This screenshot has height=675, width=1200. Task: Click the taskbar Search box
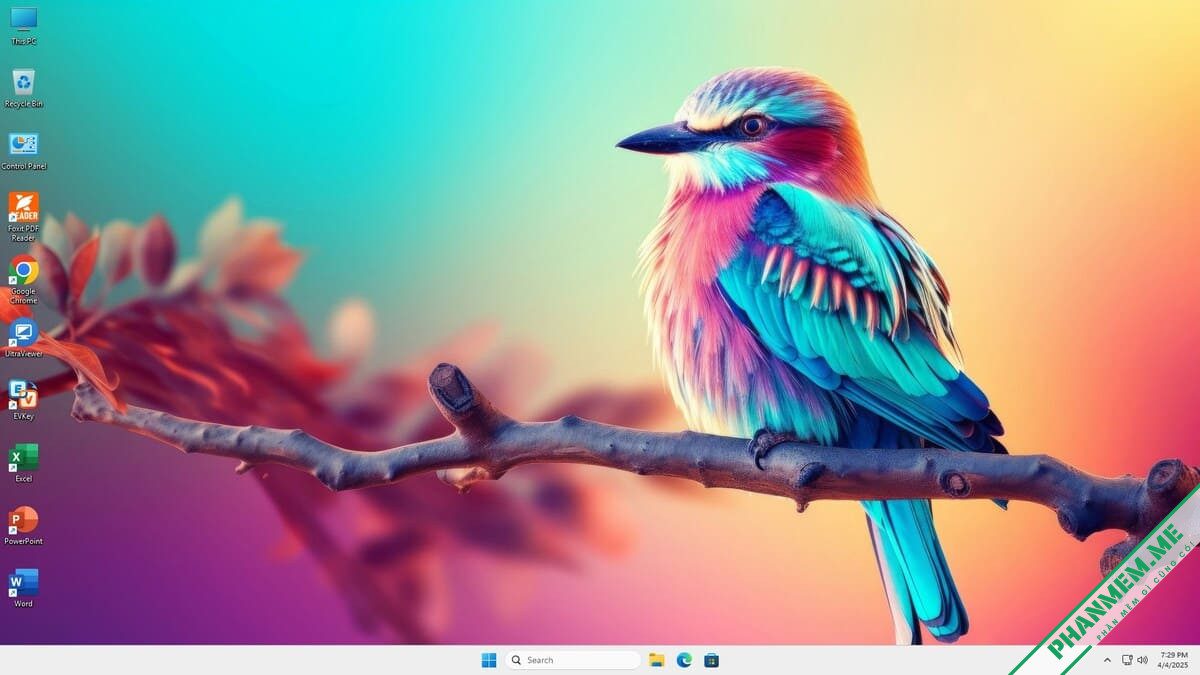coord(573,660)
